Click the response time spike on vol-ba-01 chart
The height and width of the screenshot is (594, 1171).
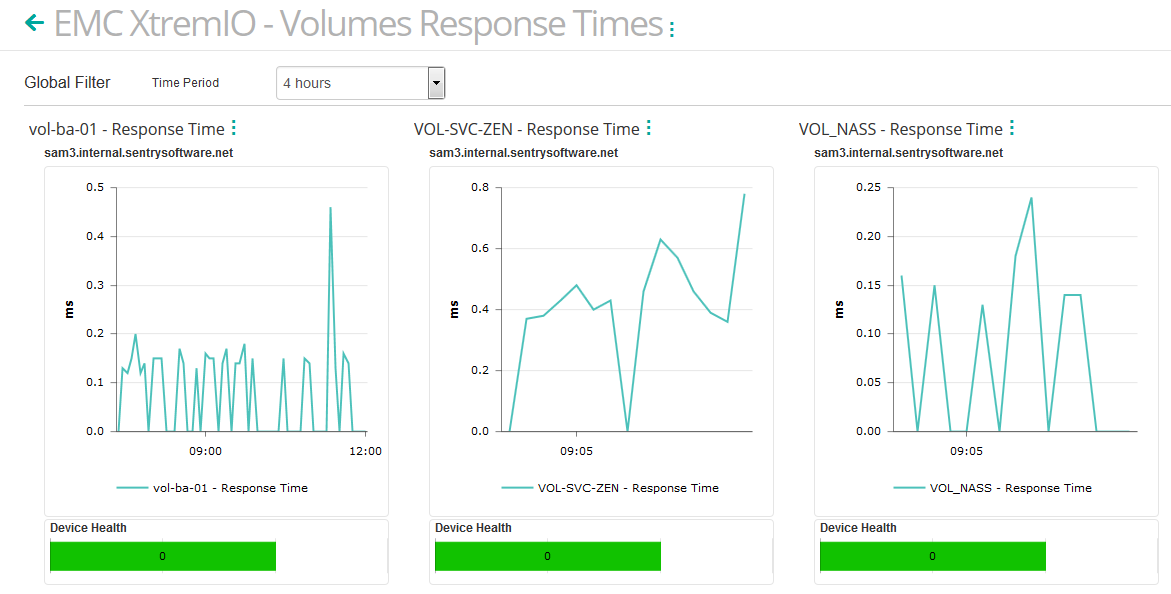(x=330, y=208)
